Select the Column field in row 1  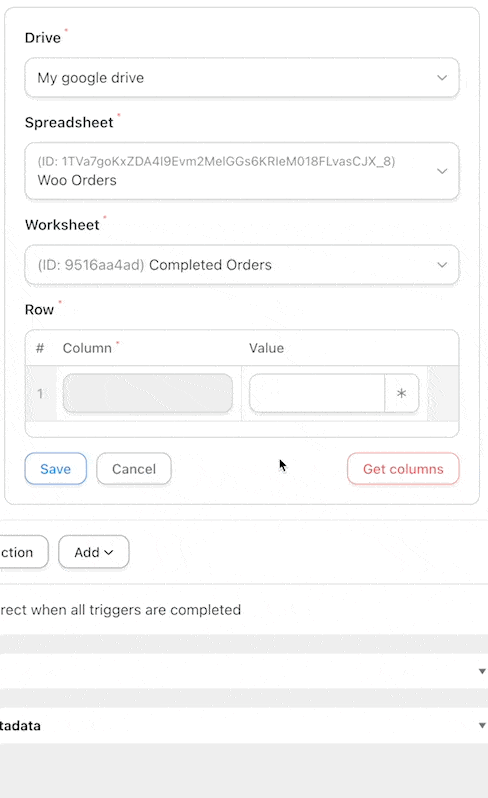(148, 393)
